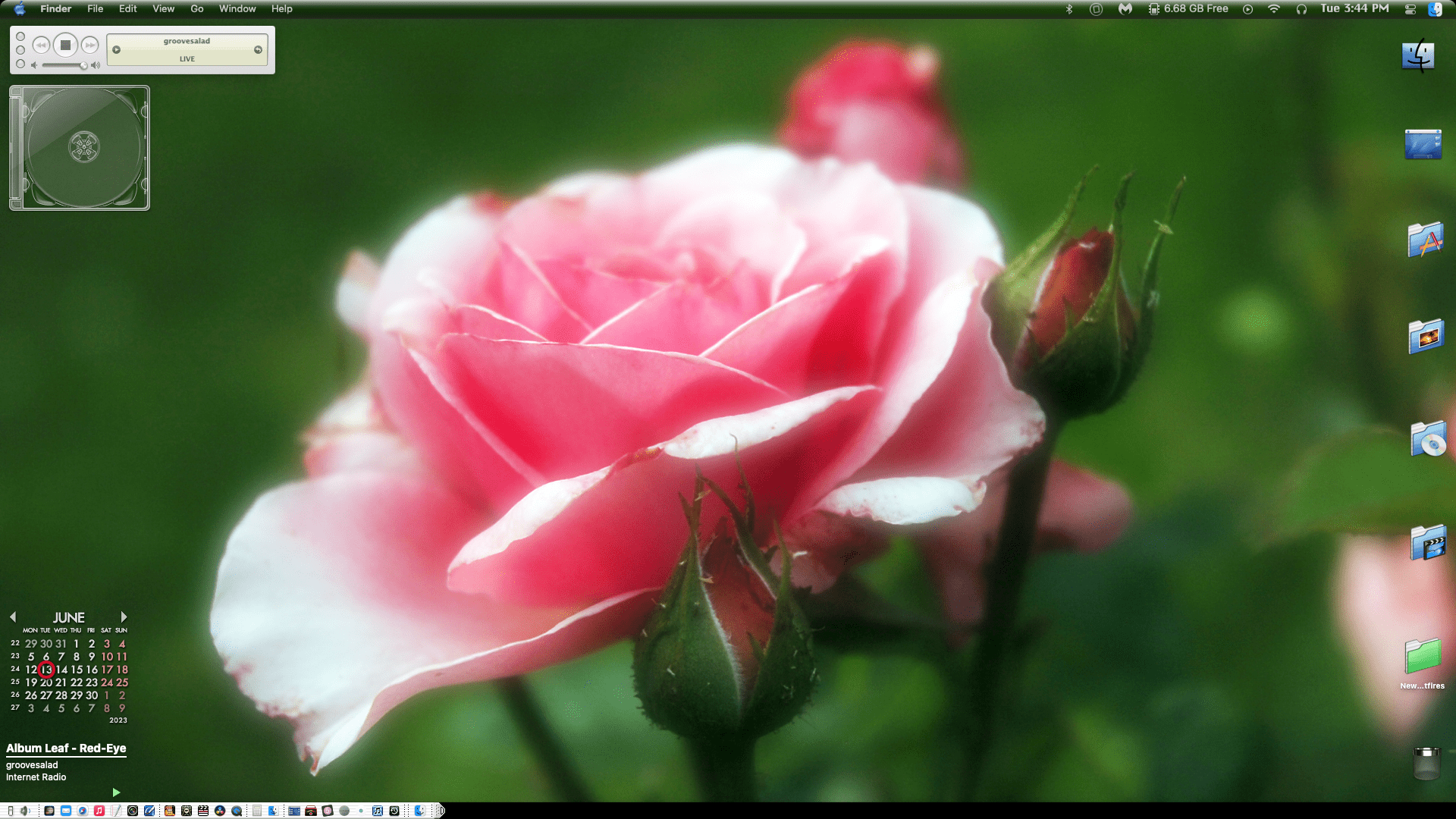Advance calendar widget to July
1456x819 pixels.
pyautogui.click(x=123, y=617)
